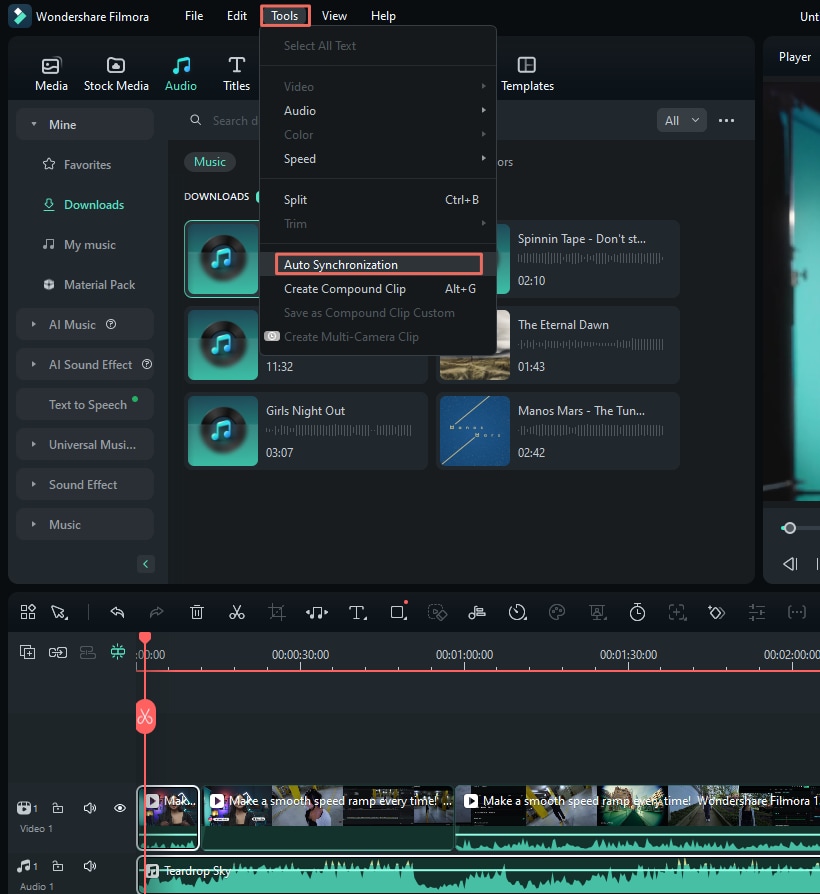This screenshot has height=894, width=820.
Task: Click the Delete trash icon
Action: 197,612
